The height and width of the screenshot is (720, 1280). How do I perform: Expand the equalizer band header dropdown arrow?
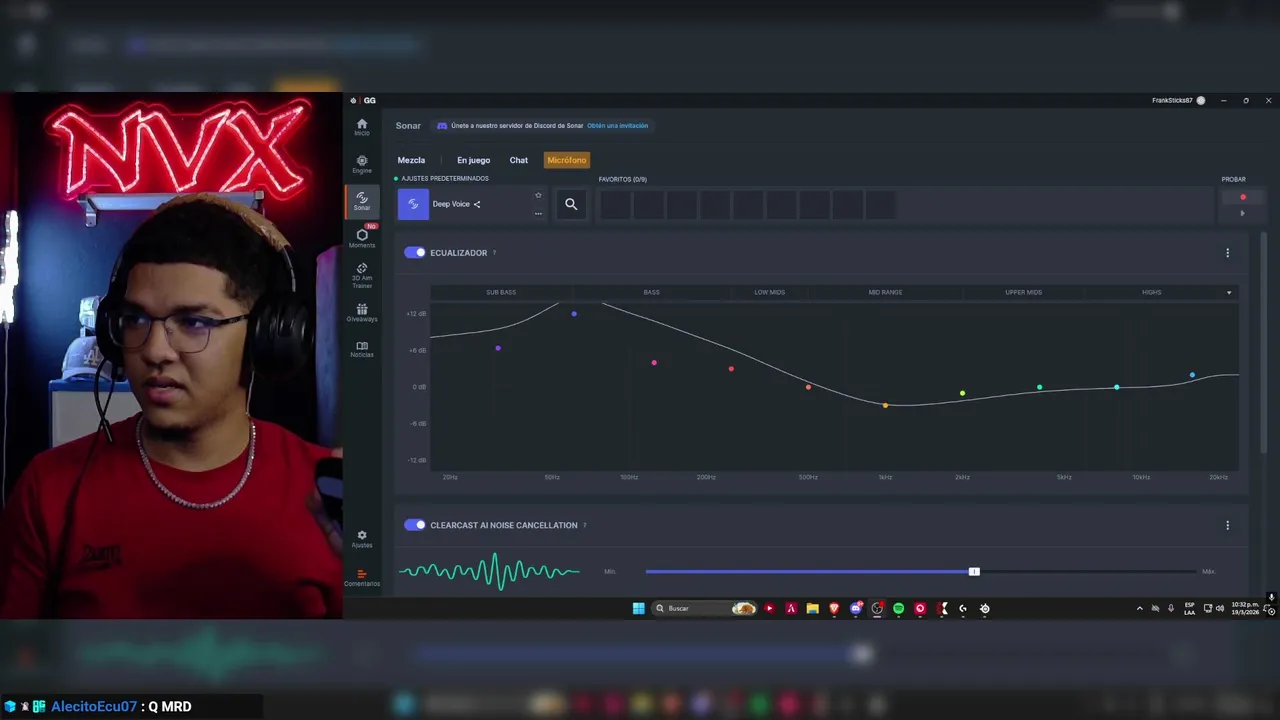(1229, 292)
